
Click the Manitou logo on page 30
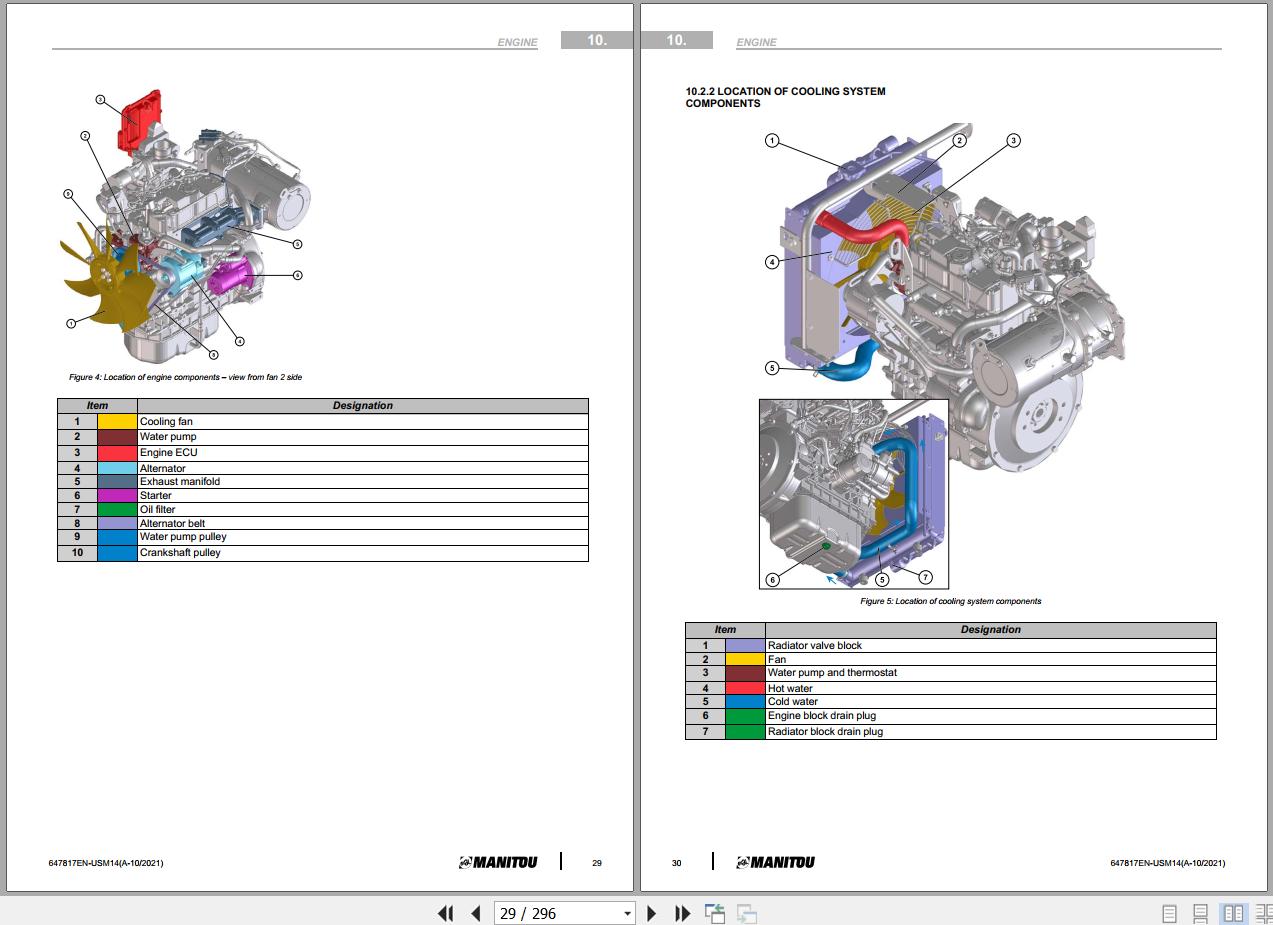(775, 862)
